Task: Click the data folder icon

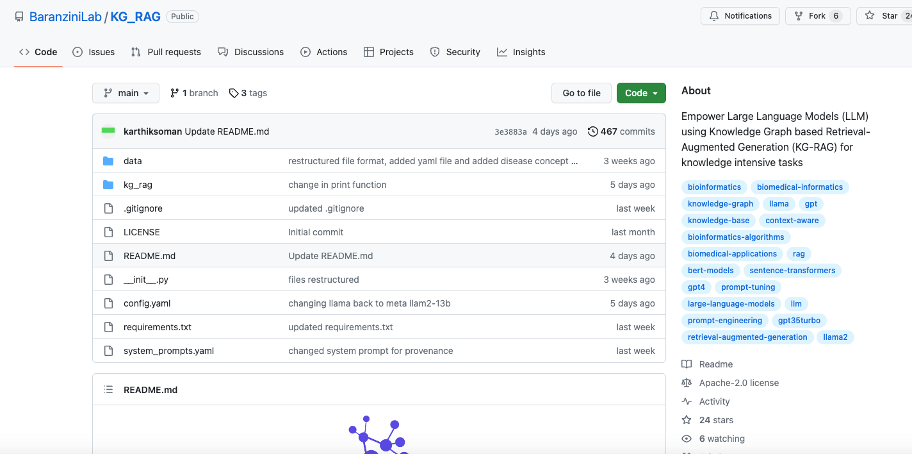Action: click(x=108, y=161)
